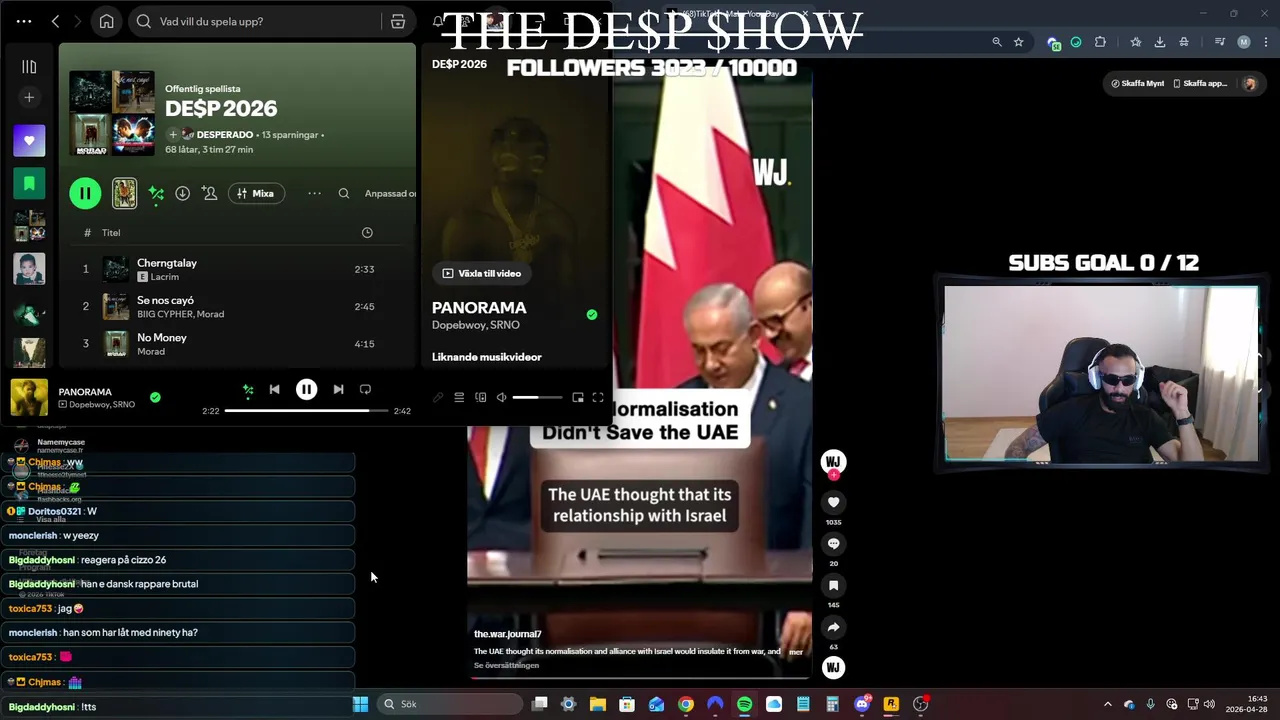The width and height of the screenshot is (1280, 720).
Task: Open Discord from the taskbar
Action: coord(862,704)
